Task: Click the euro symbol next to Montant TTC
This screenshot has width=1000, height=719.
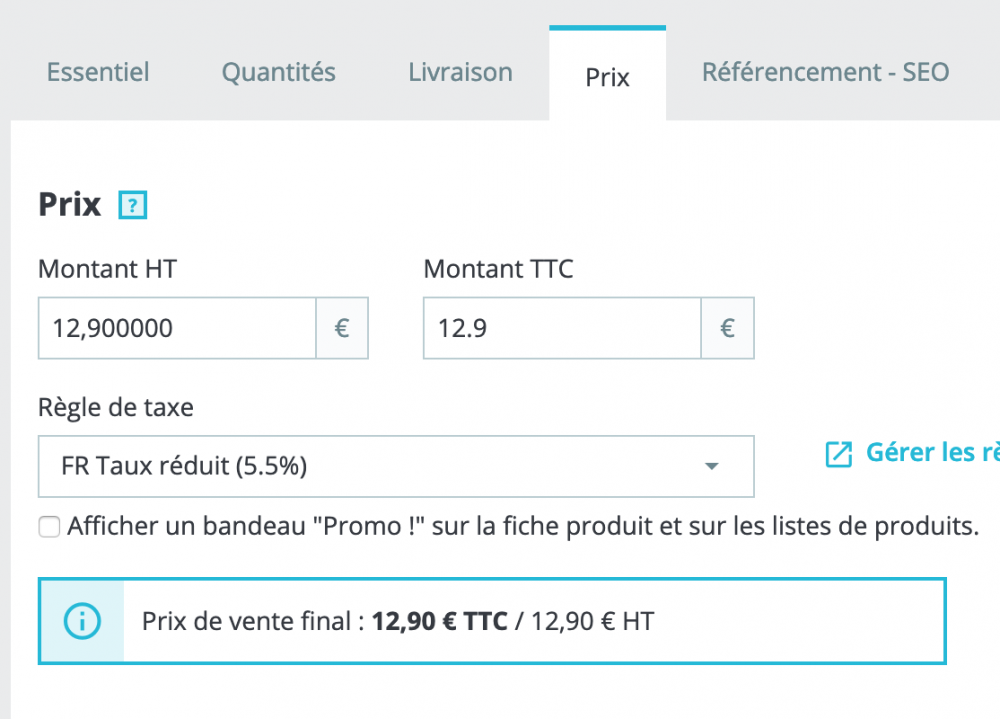Action: point(728,328)
